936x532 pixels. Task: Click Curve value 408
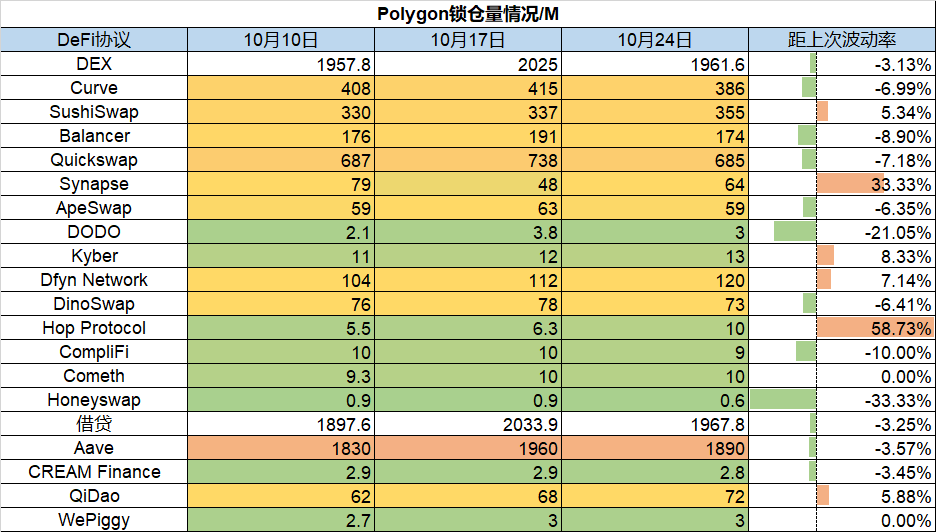click(281, 88)
